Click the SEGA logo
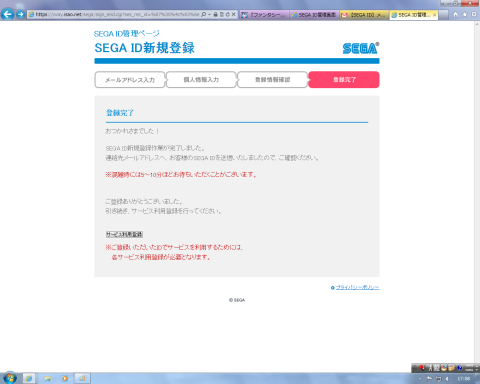The width and height of the screenshot is (480, 384). tap(361, 48)
